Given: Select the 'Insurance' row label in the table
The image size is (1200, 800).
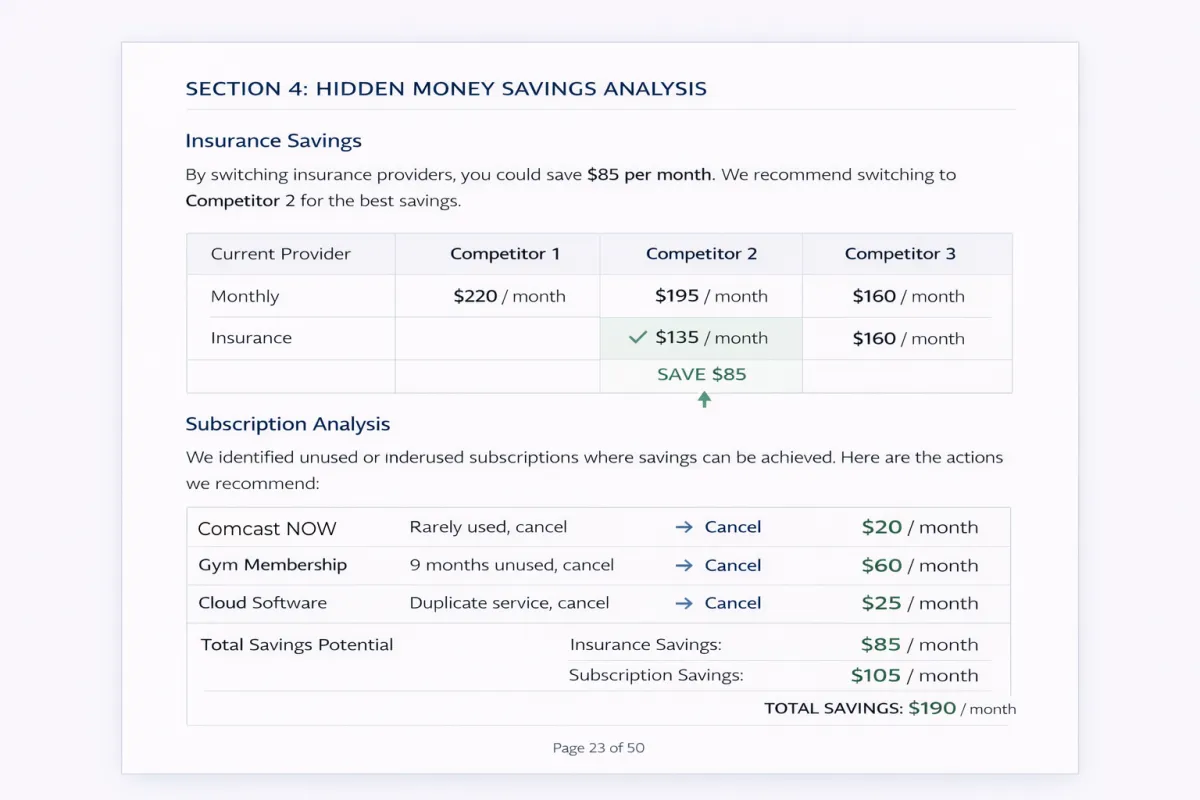Looking at the screenshot, I should click(251, 338).
